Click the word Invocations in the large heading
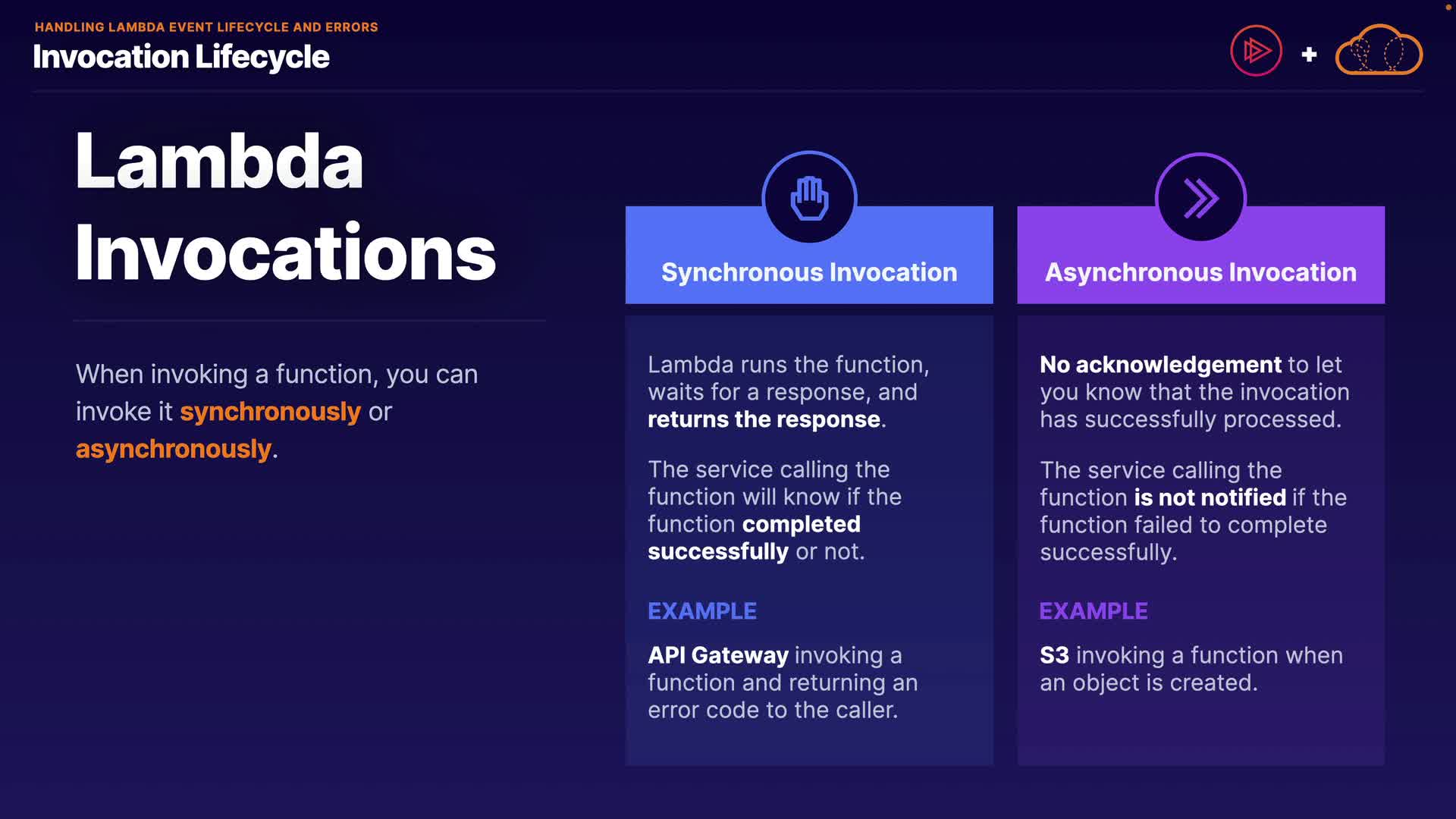The width and height of the screenshot is (1456, 819). pos(285,253)
